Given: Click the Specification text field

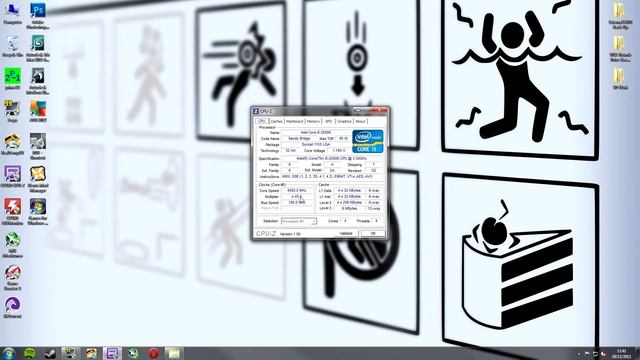Looking at the screenshot, I should 332,158.
